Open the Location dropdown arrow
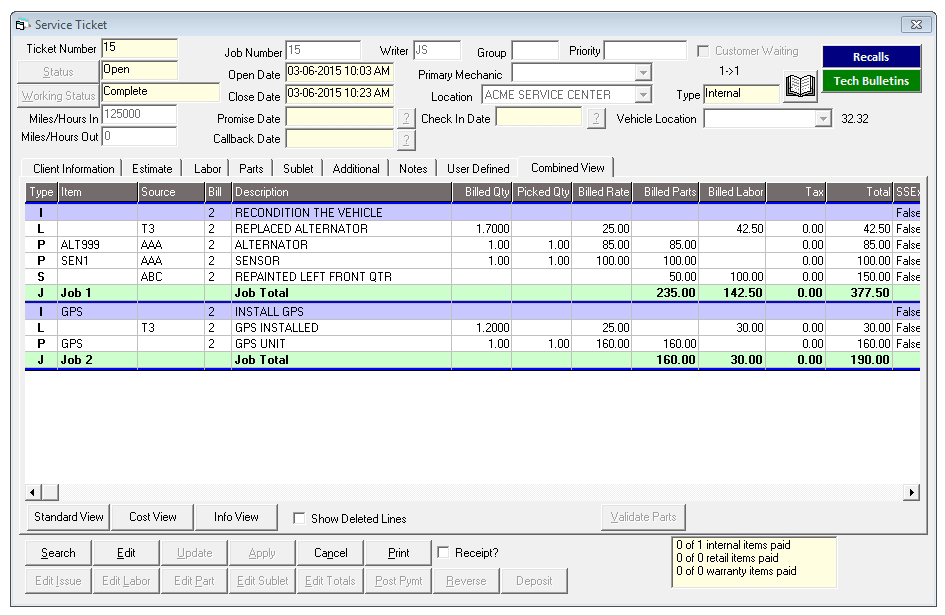 point(643,95)
